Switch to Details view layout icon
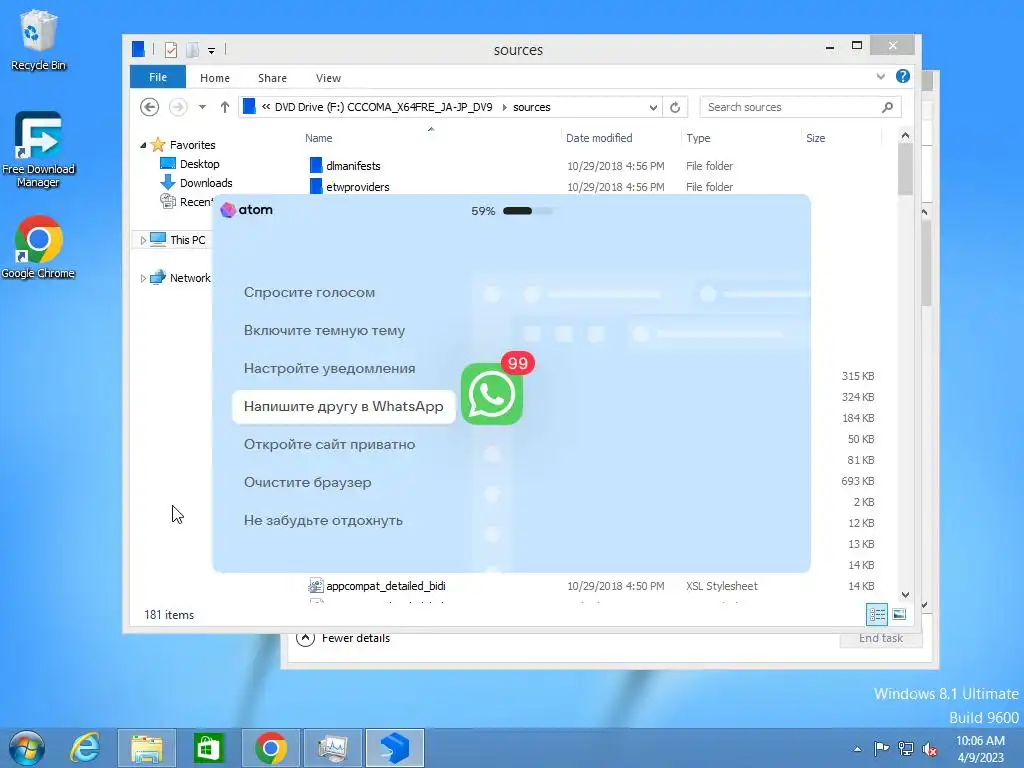Image resolution: width=1024 pixels, height=768 pixels. coord(877,615)
